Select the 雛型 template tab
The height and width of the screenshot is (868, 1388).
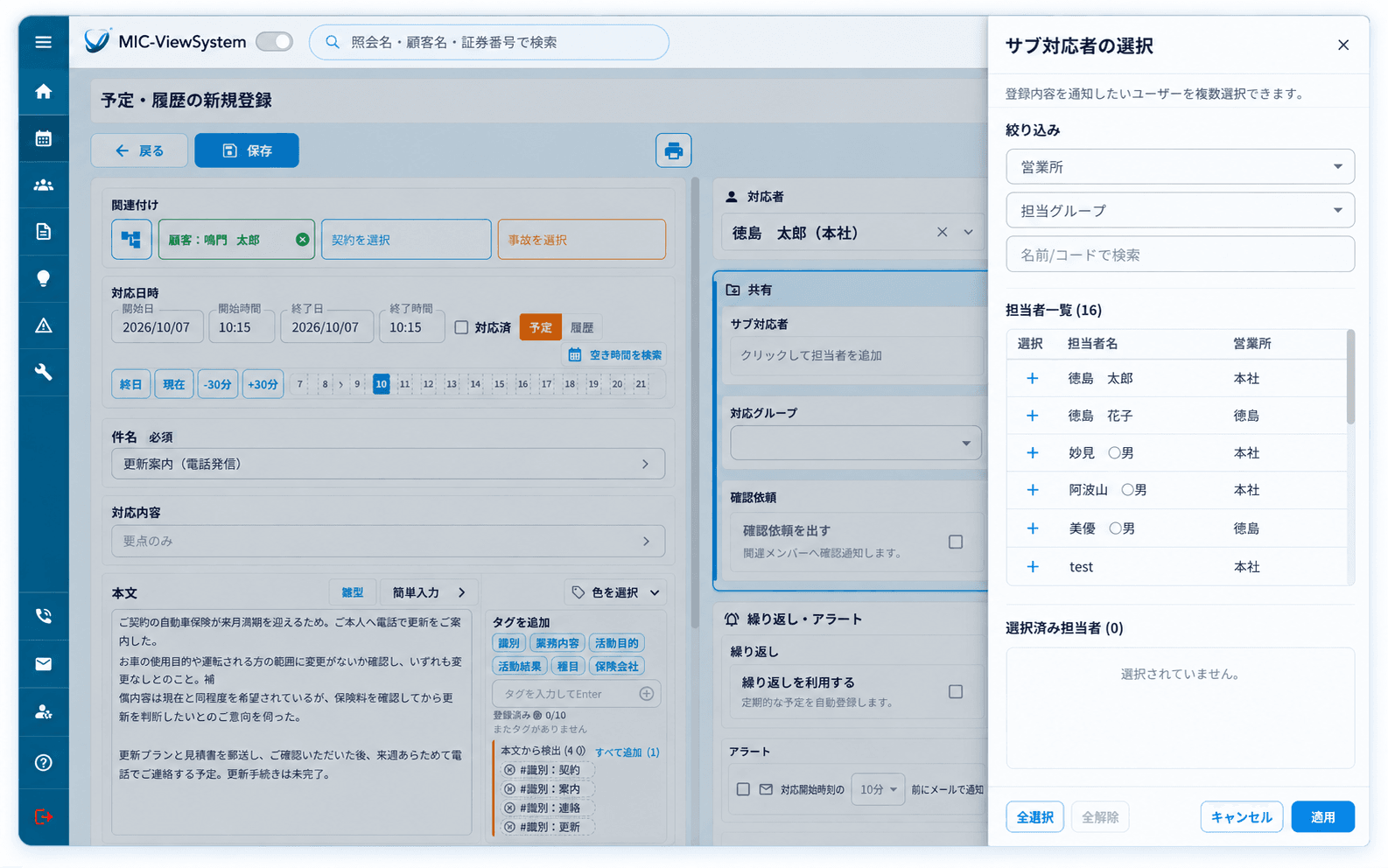click(353, 592)
